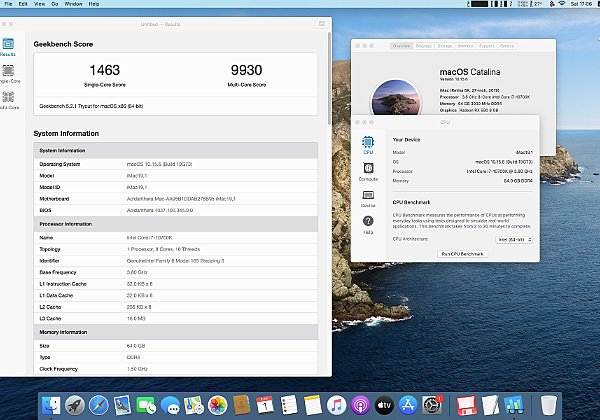
Task: Open the Results view in Geekbench sidebar
Action: (9, 46)
